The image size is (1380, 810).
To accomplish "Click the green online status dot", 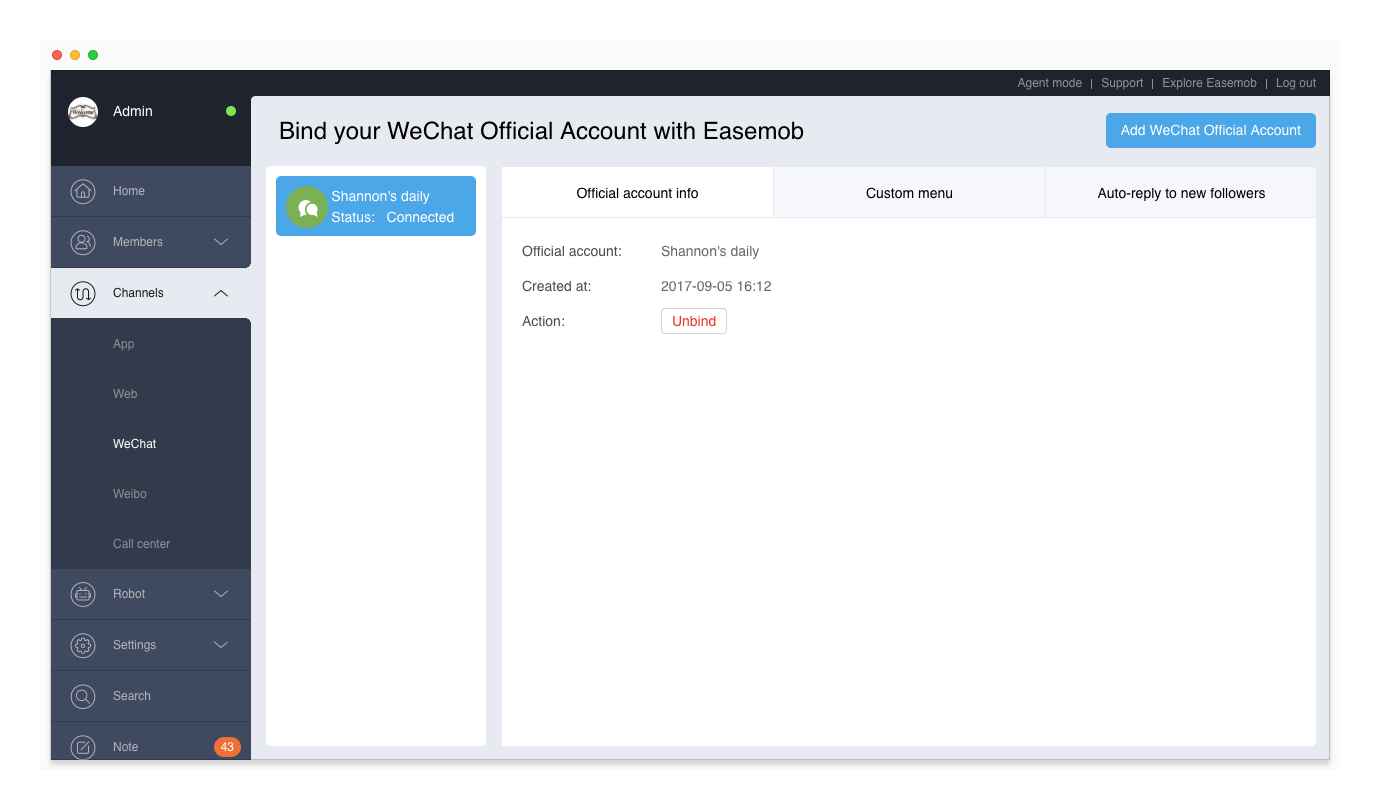I will [231, 111].
